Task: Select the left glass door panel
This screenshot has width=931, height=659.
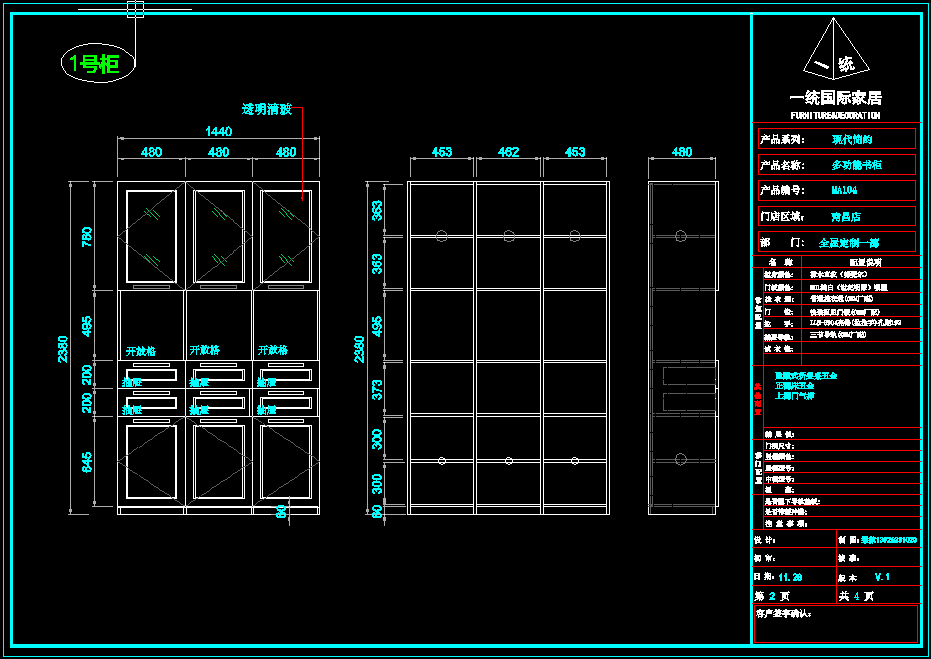Action: point(151,235)
